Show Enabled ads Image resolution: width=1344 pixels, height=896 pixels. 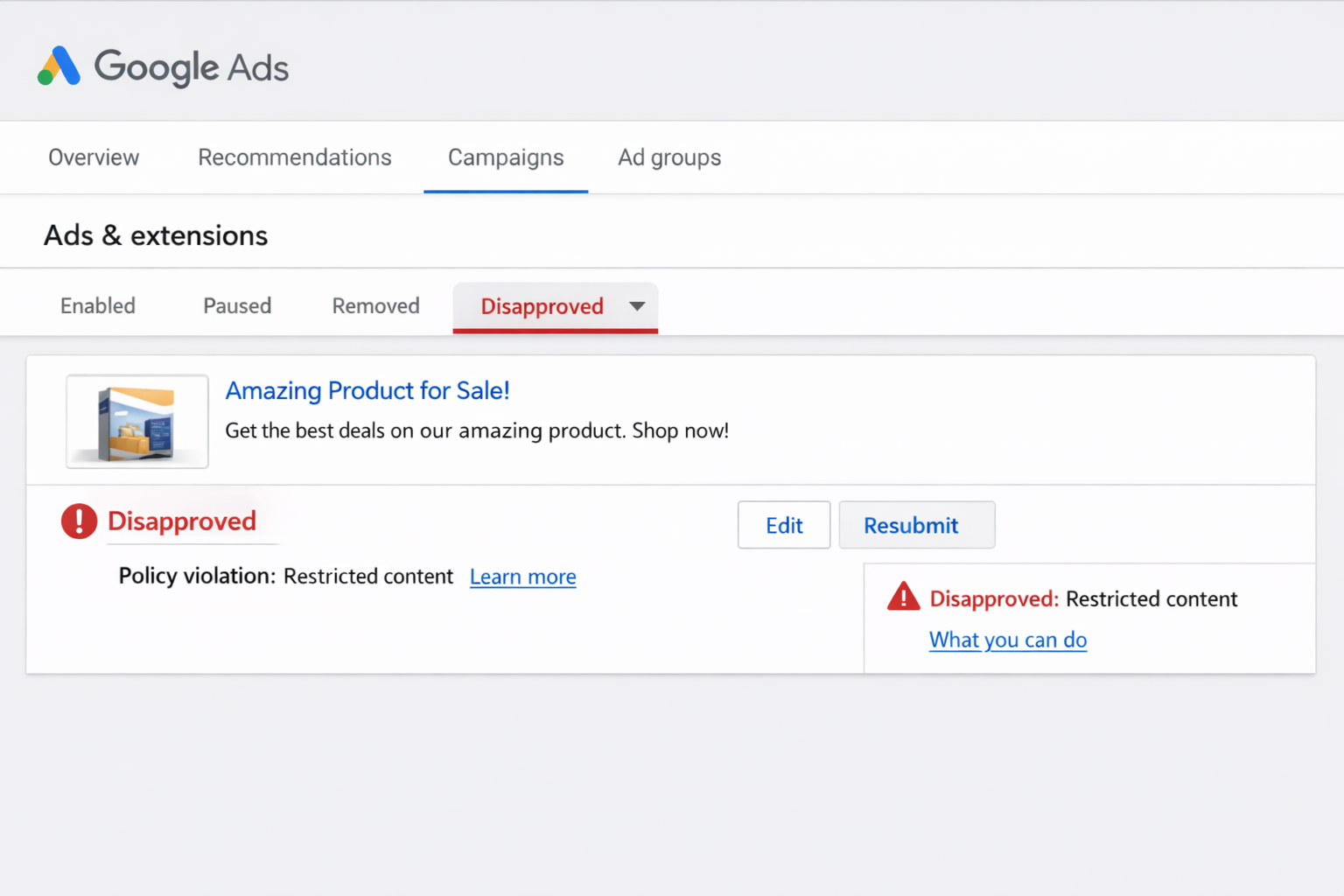tap(97, 305)
